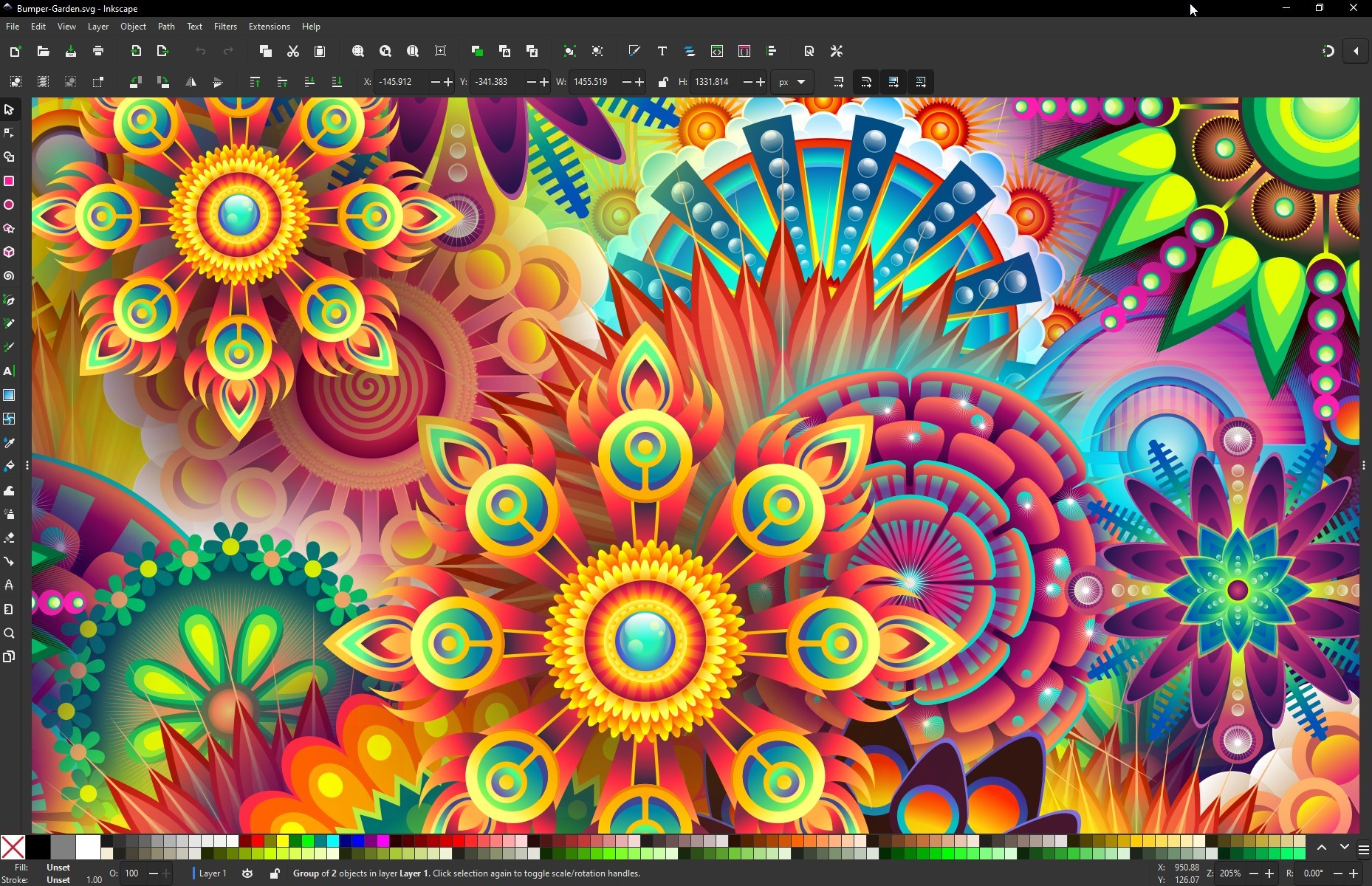Select the white swatch in the palette
This screenshot has height=886, width=1372.
tap(88, 848)
